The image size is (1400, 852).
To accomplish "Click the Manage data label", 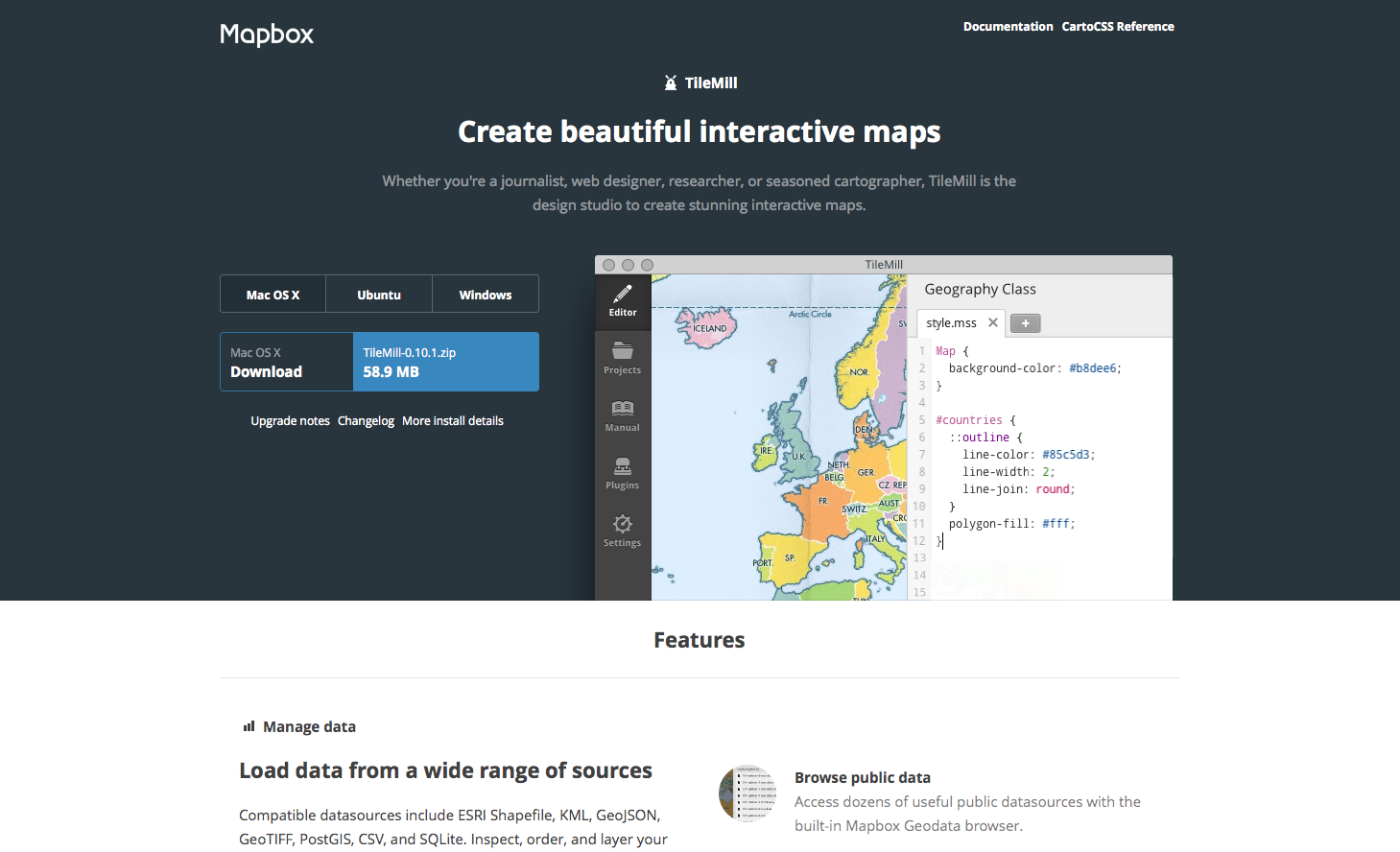I will point(309,727).
